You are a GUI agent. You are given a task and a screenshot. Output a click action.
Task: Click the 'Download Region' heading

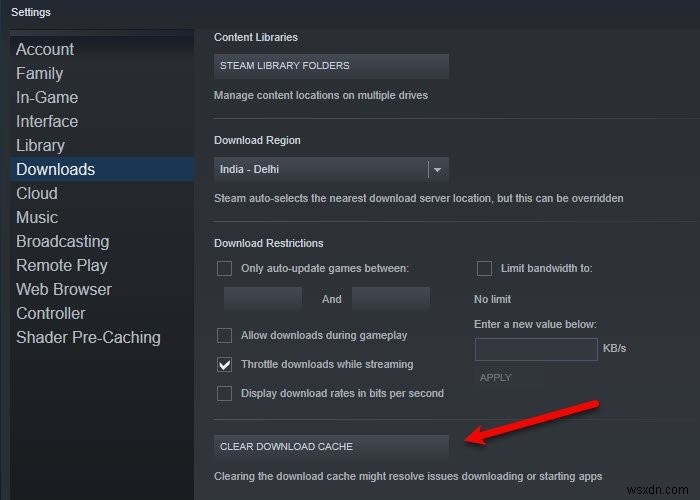click(257, 140)
